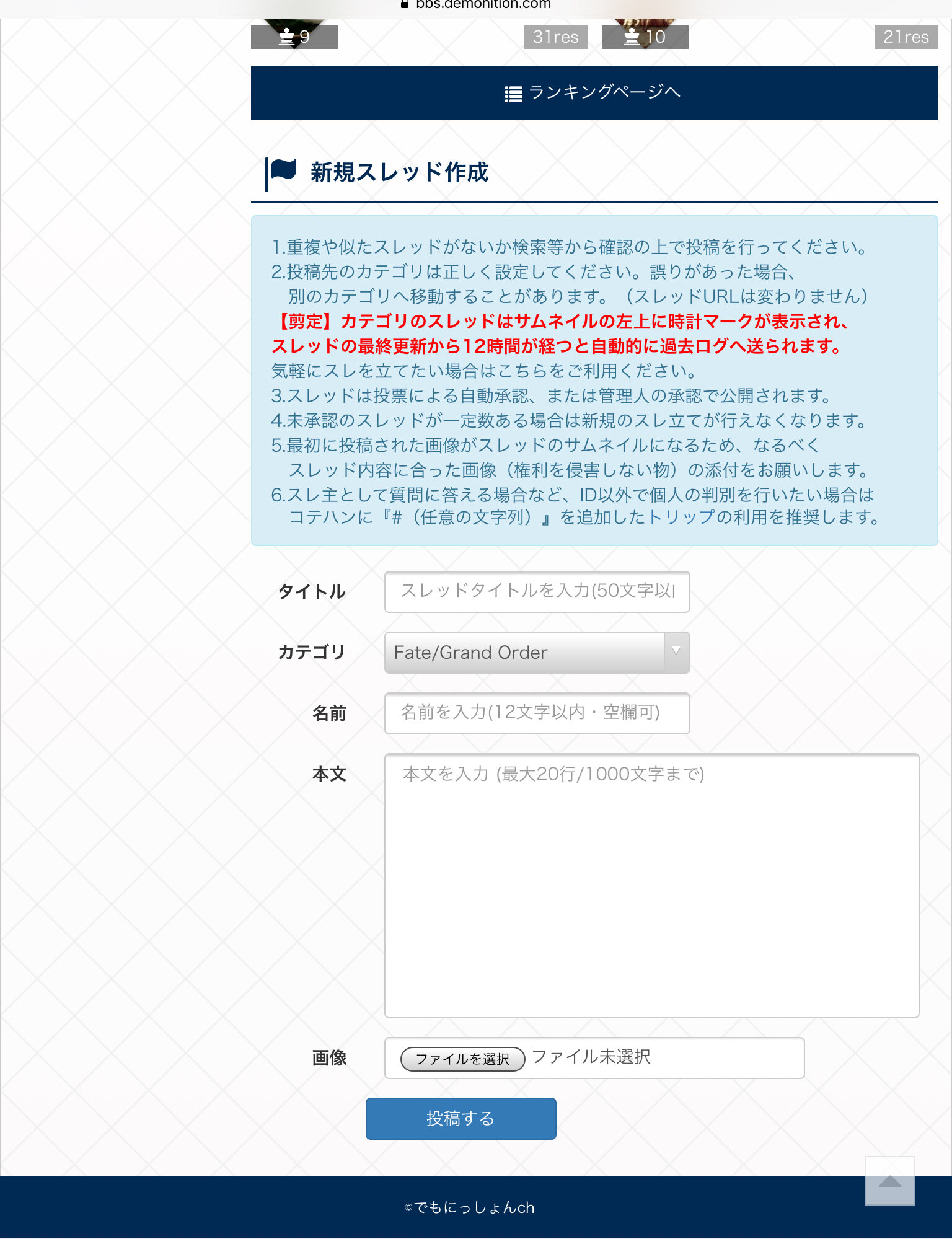
Task: Click into the 名前 name input field
Action: click(x=537, y=713)
